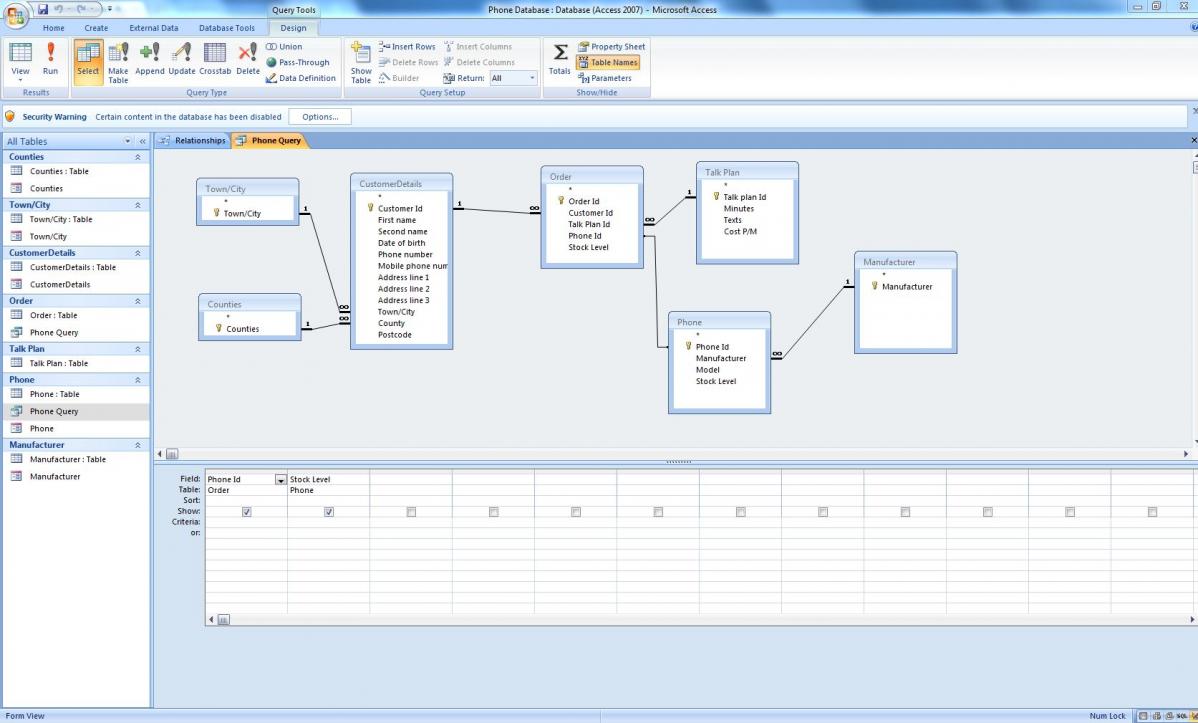Screen dimensions: 1198x723
Task: Select the Manufacturer form item
Action: [76, 477]
